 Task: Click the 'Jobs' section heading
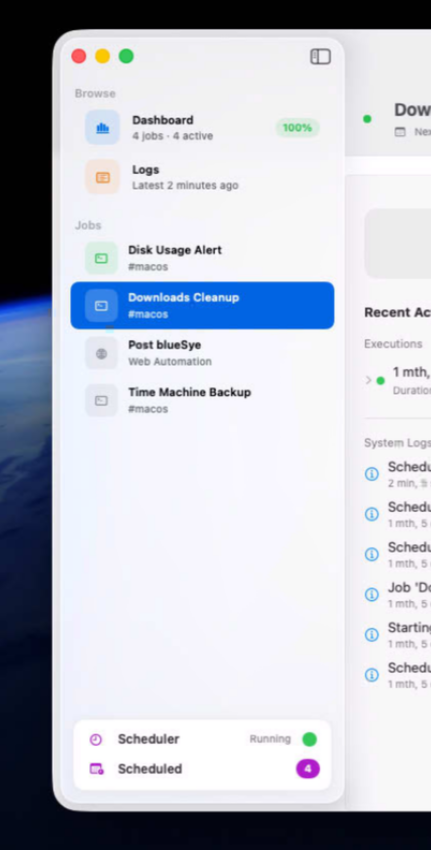click(88, 225)
